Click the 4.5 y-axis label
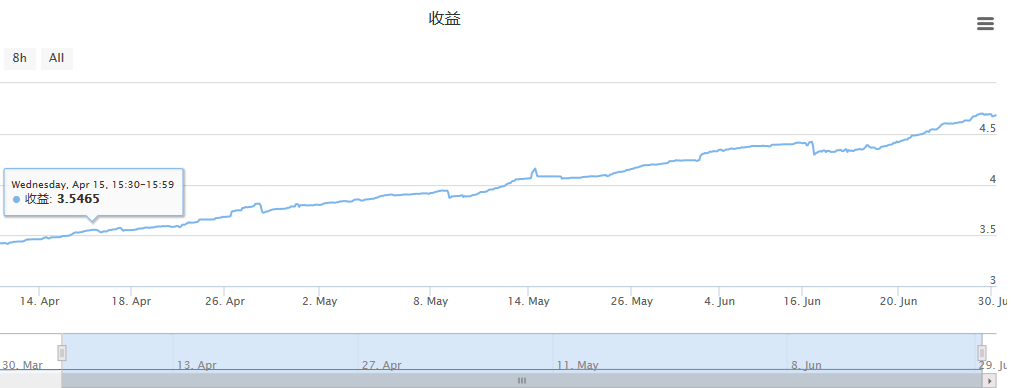This screenshot has width=1014, height=388. (987, 129)
